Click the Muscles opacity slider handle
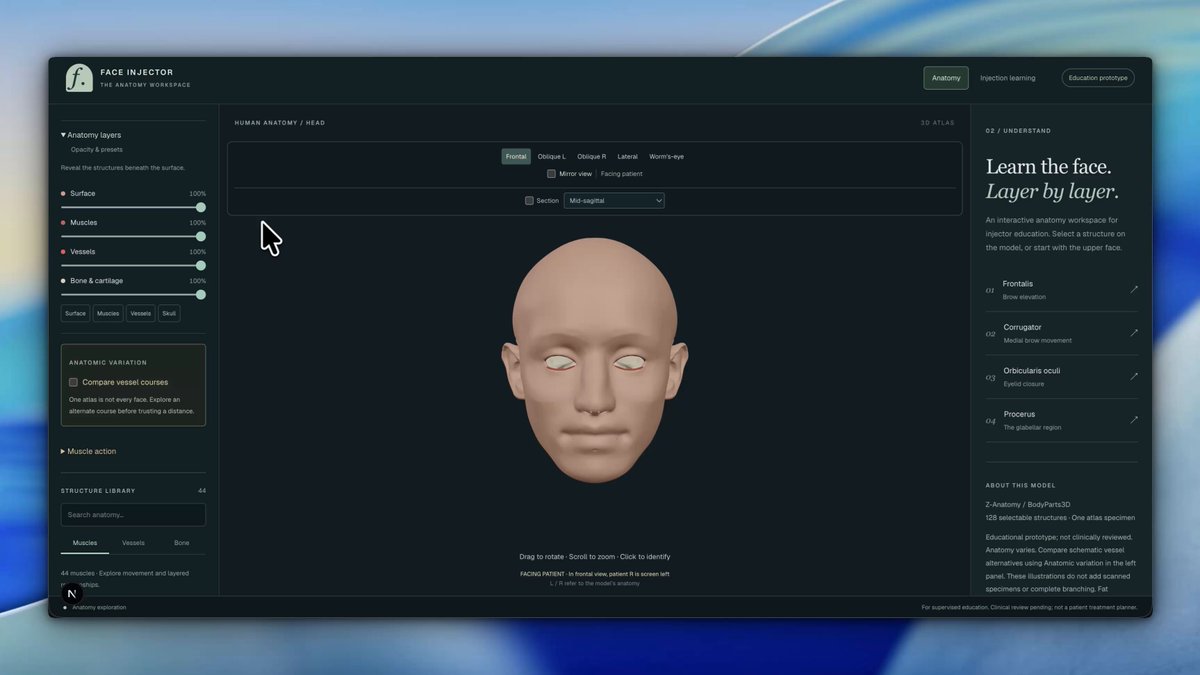This screenshot has height=675, width=1200. tap(200, 236)
